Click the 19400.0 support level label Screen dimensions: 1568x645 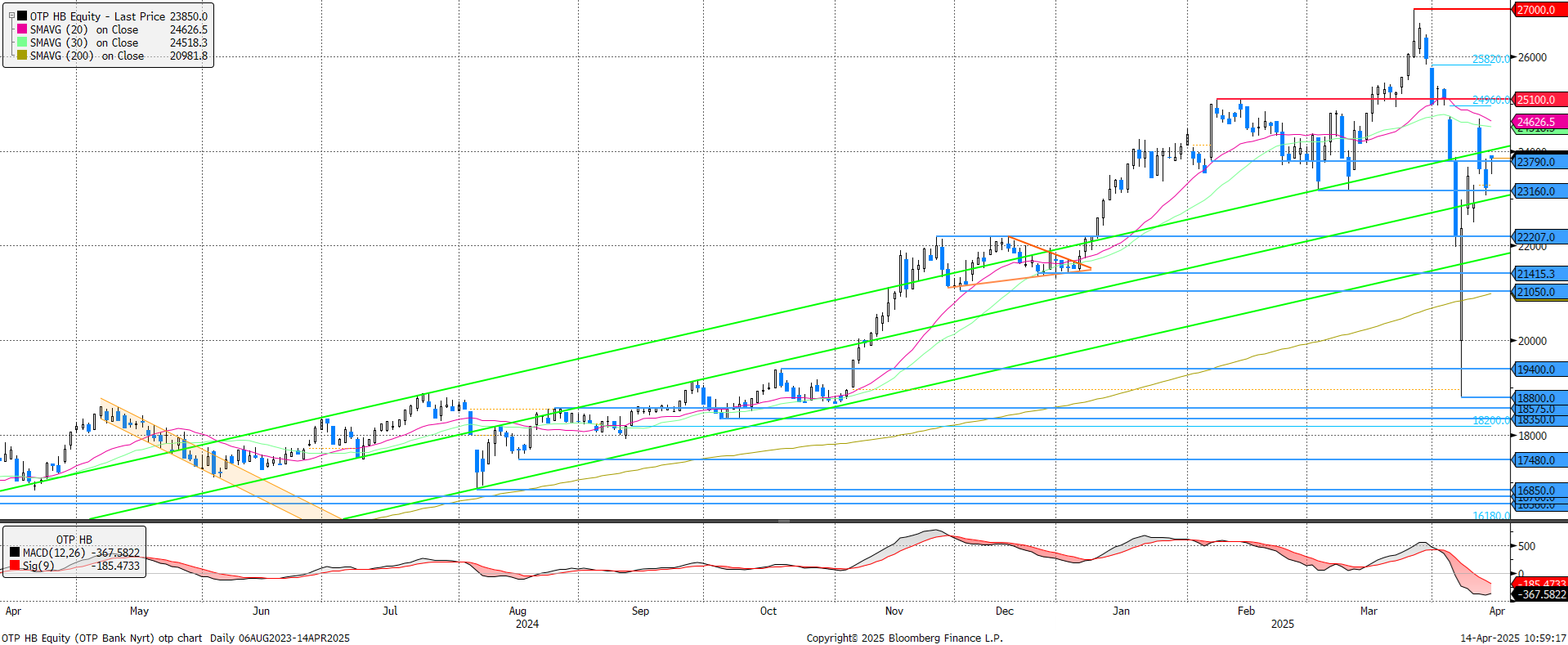click(x=1536, y=370)
